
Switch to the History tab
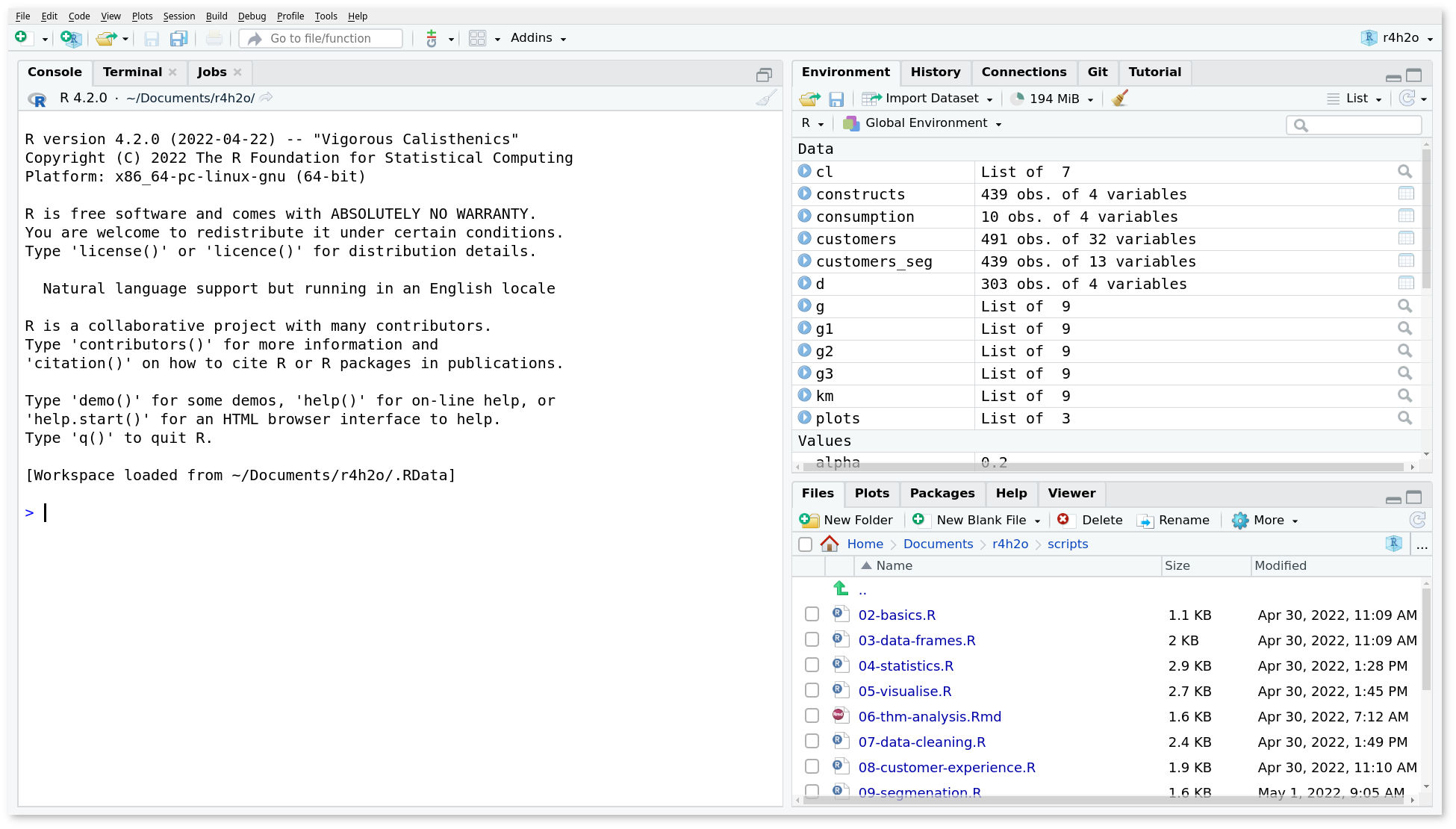click(x=935, y=72)
